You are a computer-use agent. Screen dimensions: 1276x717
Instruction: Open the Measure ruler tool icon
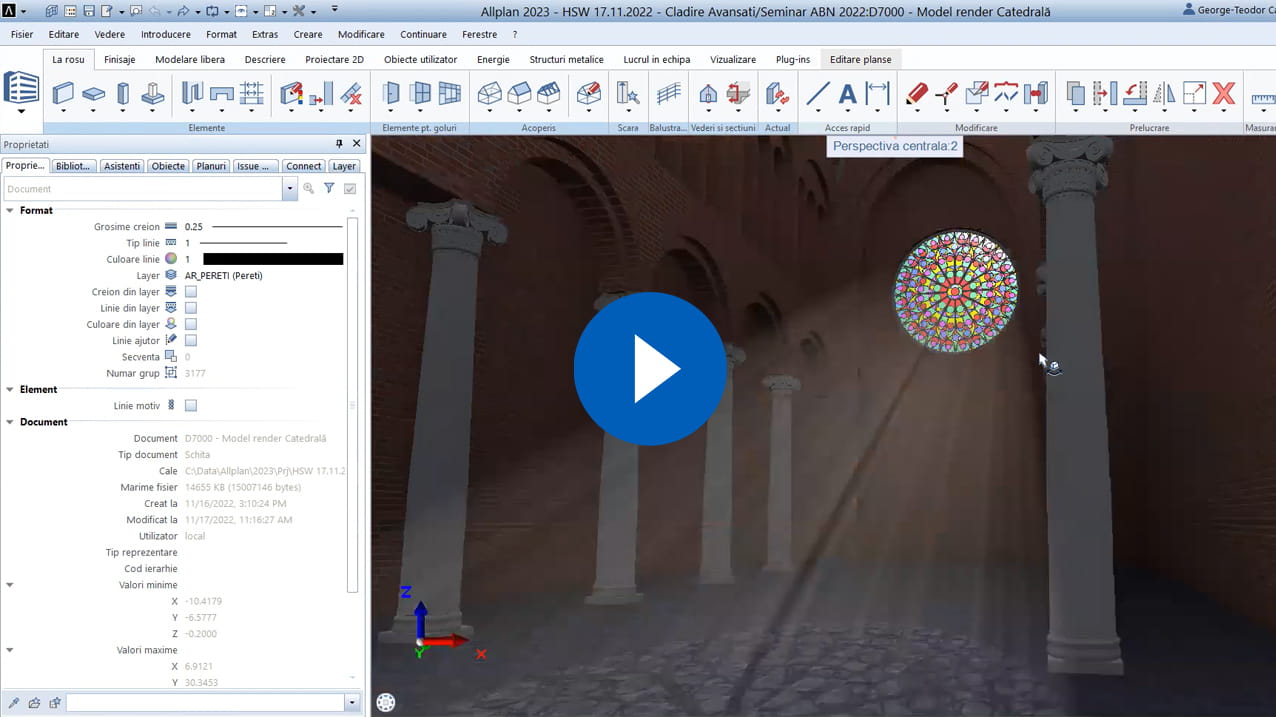pos(1263,99)
